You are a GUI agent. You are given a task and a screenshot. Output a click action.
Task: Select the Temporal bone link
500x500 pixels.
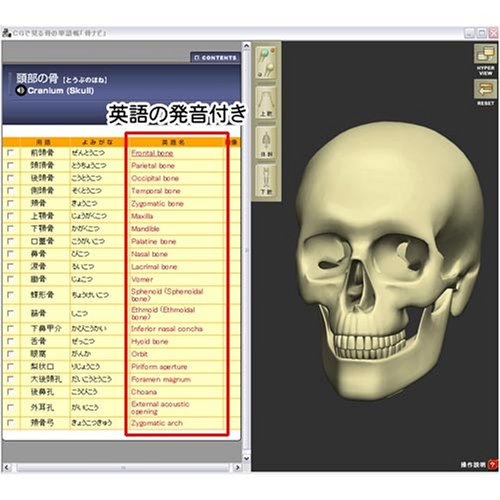pyautogui.click(x=156, y=191)
